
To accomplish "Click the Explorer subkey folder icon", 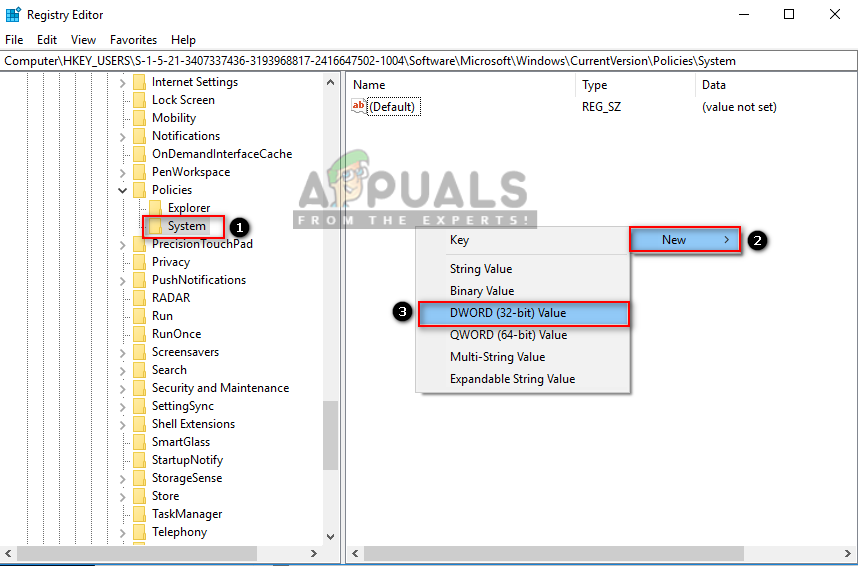I will pyautogui.click(x=155, y=208).
